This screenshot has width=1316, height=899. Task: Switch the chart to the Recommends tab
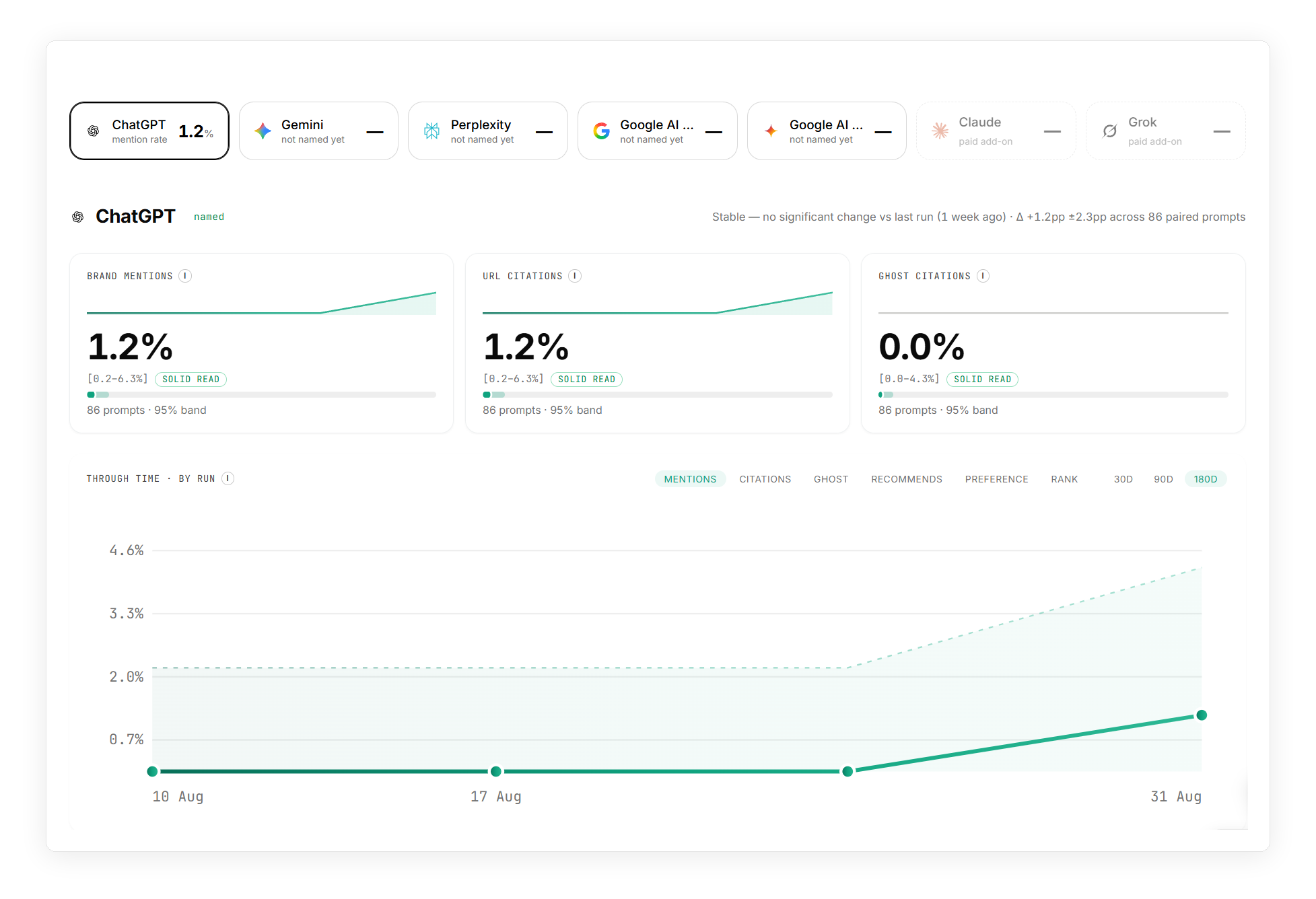tap(907, 479)
